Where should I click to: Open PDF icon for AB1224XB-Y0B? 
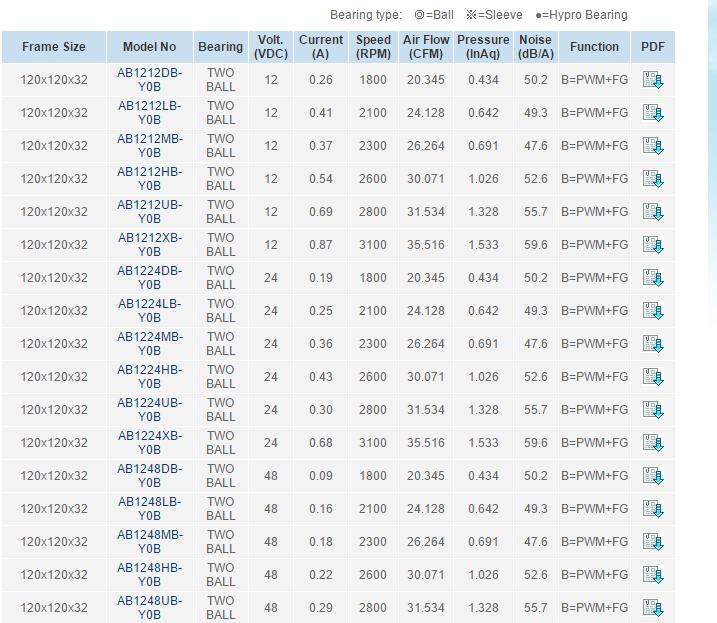coord(653,443)
